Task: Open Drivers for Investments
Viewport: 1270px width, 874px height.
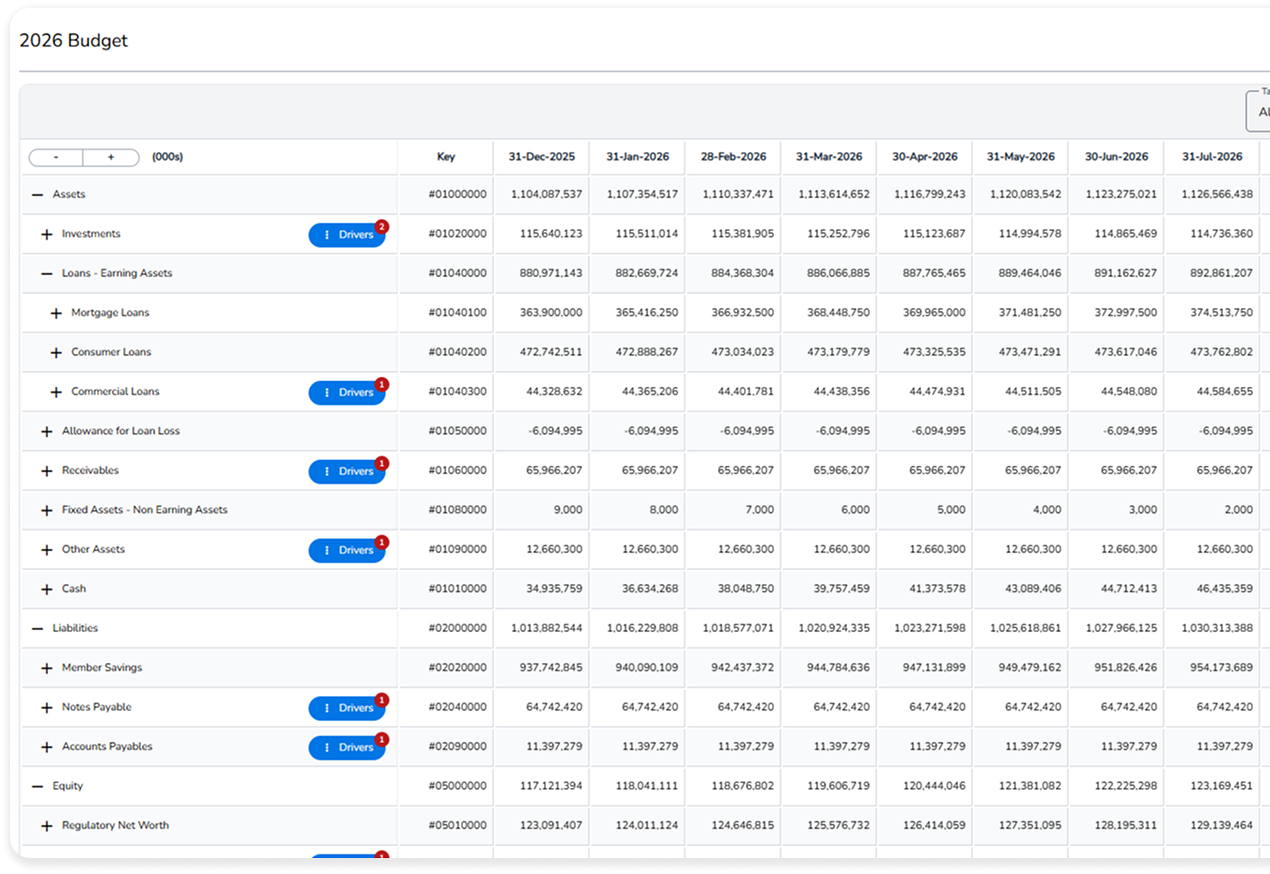Action: (347, 235)
